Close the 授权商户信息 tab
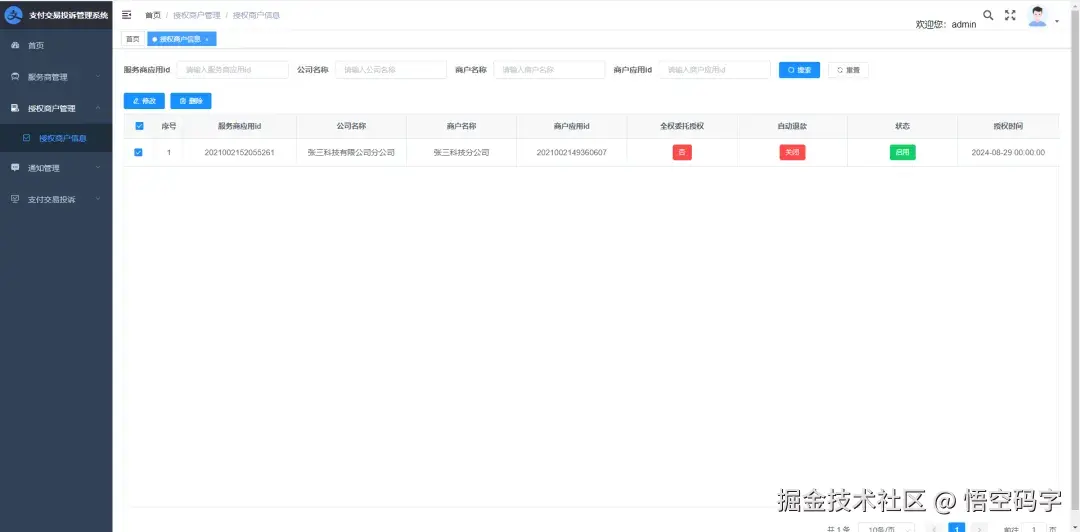Viewport: 1080px width, 532px height. [207, 39]
